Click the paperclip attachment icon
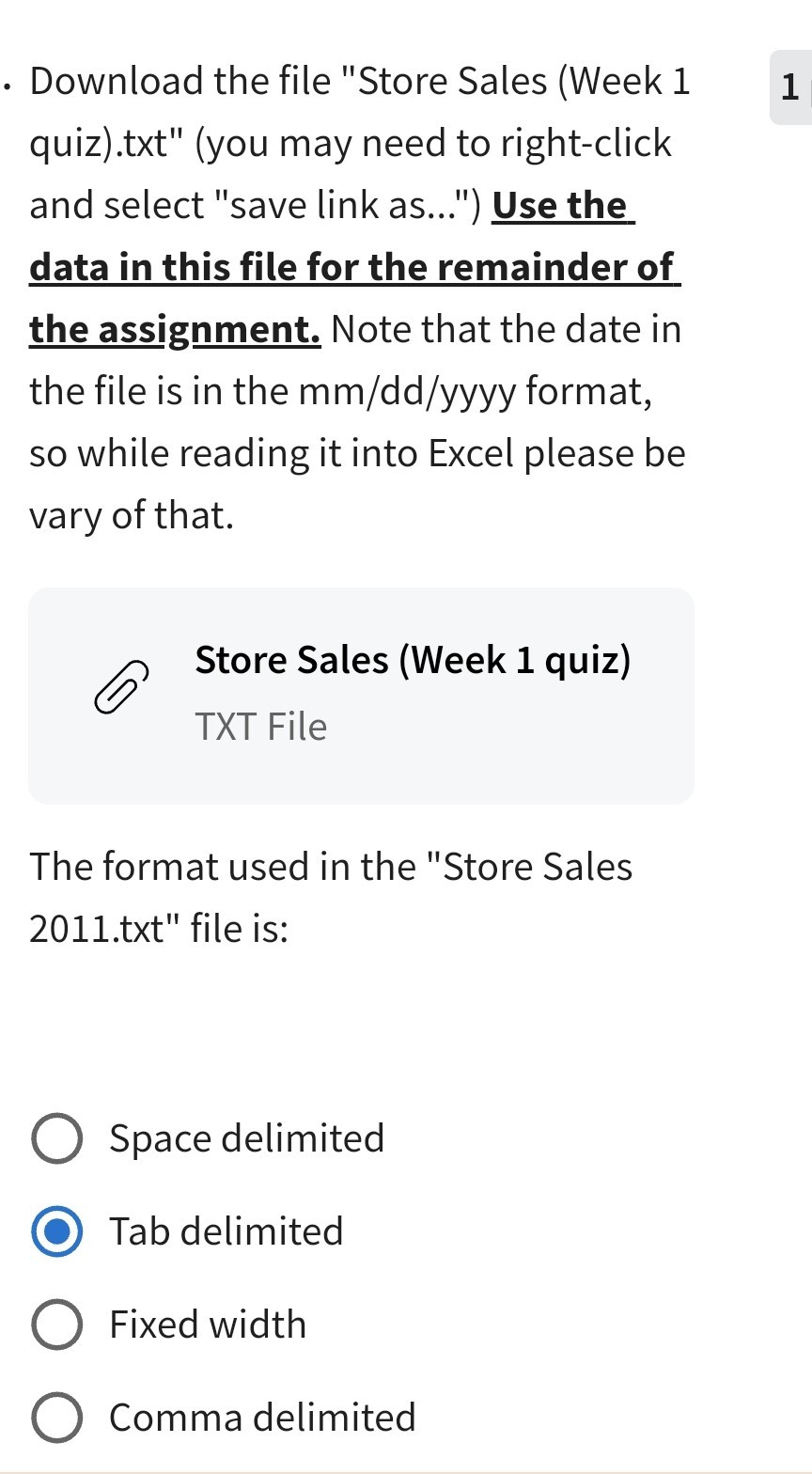Screen dimensions: 812x1474 121,686
